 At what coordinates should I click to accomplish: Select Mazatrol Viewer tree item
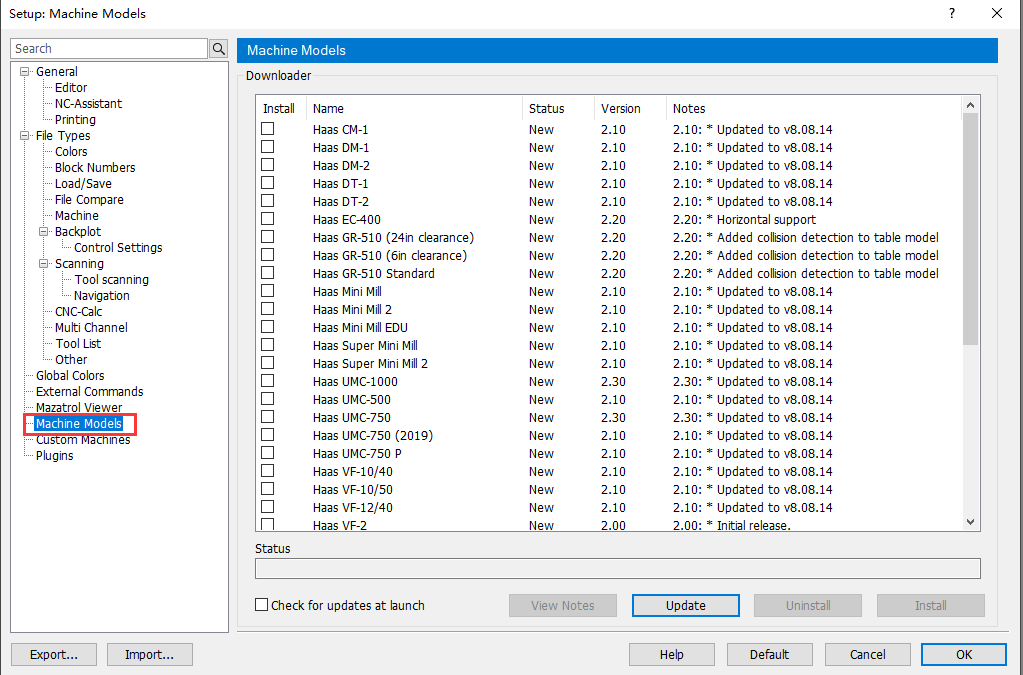pos(79,407)
